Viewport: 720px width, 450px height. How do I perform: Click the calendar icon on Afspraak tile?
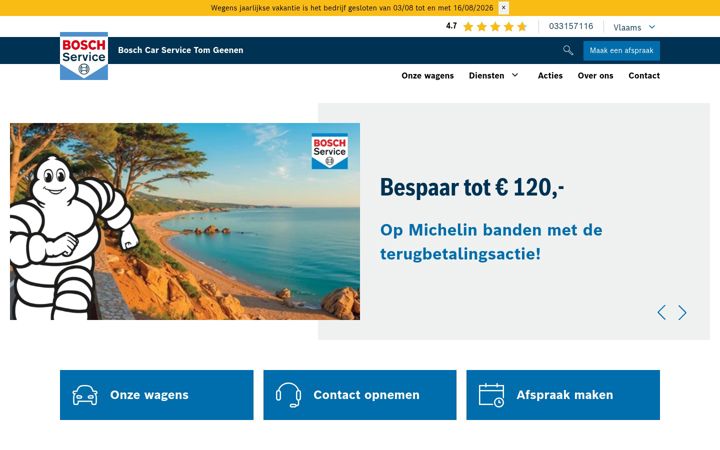coord(491,395)
